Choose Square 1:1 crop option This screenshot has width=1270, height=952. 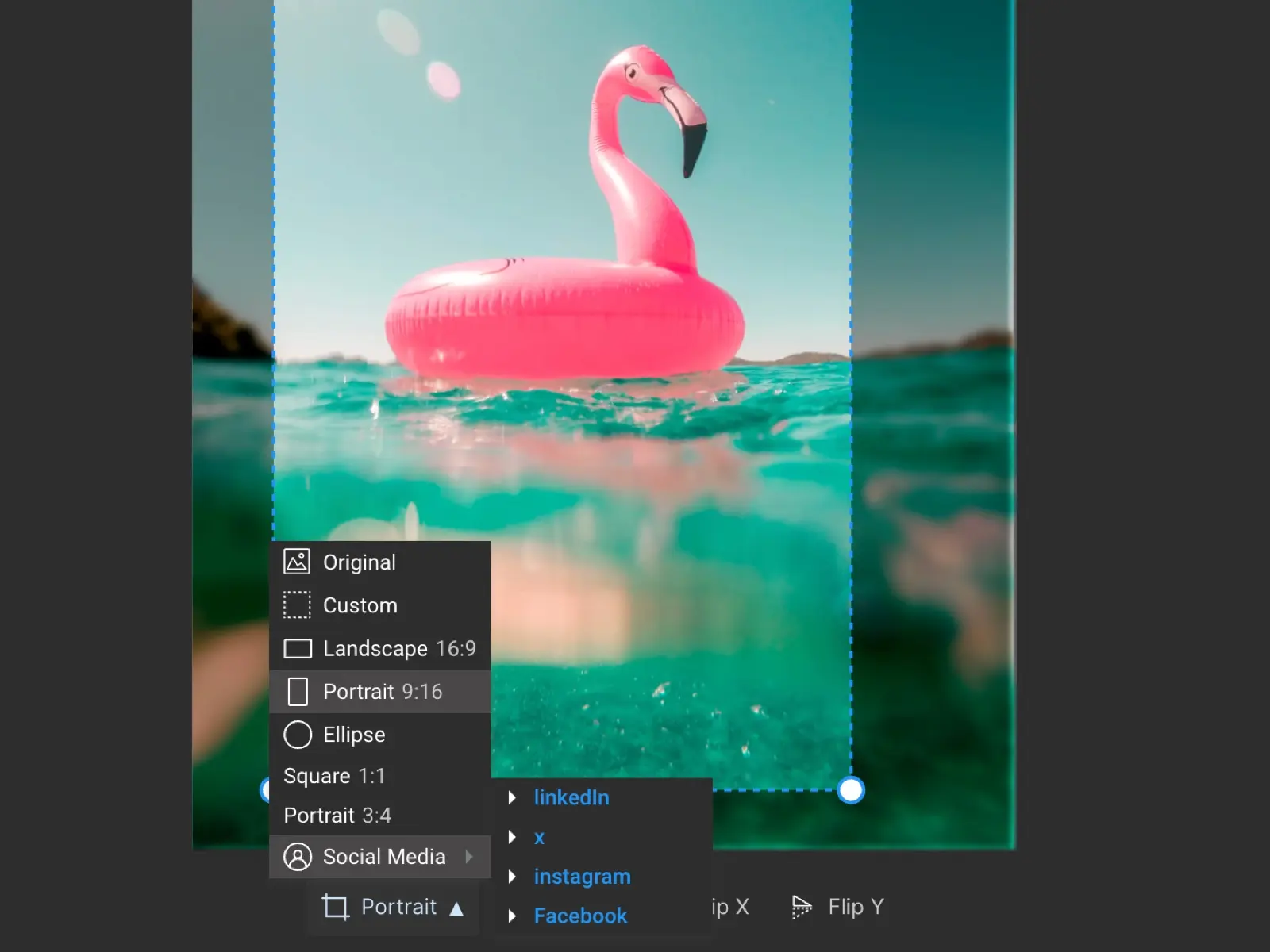click(x=334, y=776)
